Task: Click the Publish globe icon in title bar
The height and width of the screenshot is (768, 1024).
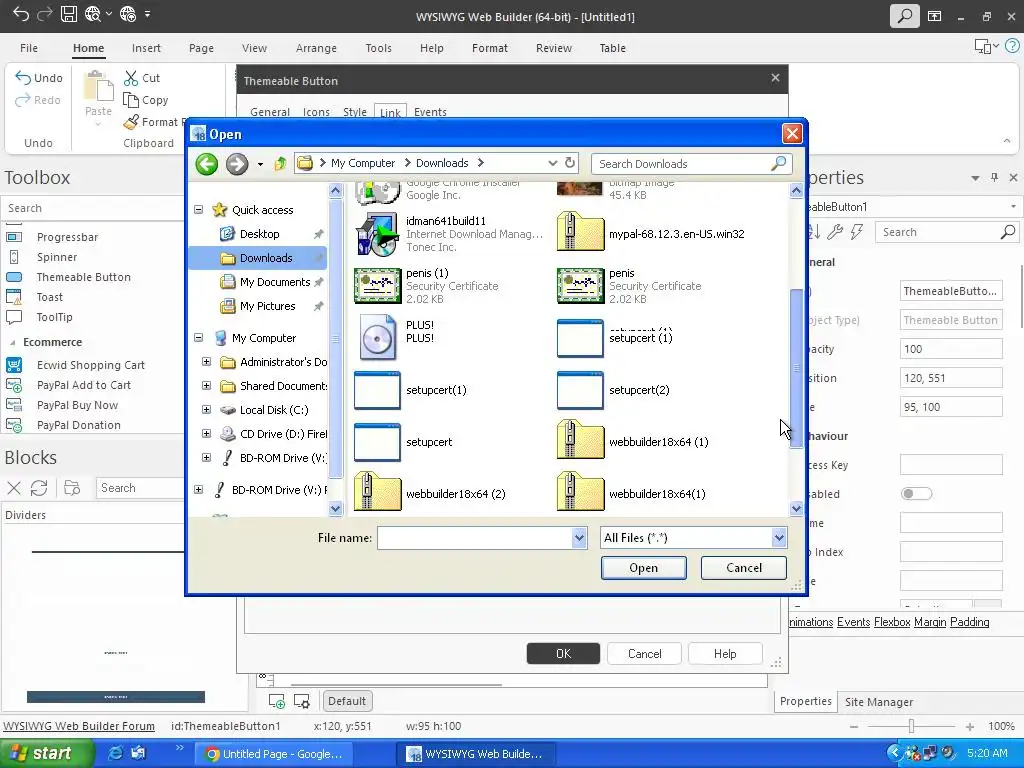Action: pyautogui.click(x=128, y=14)
